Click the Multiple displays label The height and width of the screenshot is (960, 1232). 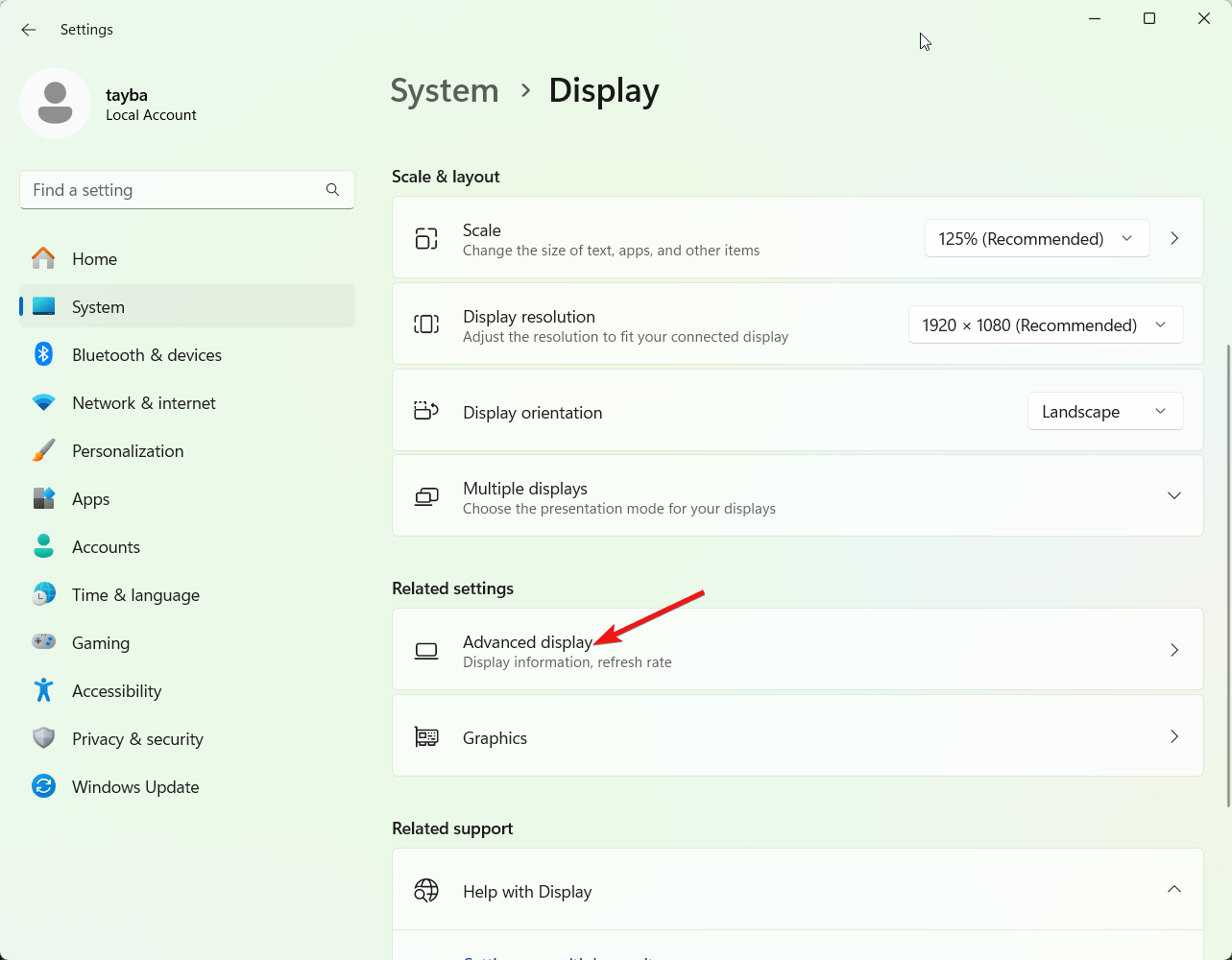(524, 488)
